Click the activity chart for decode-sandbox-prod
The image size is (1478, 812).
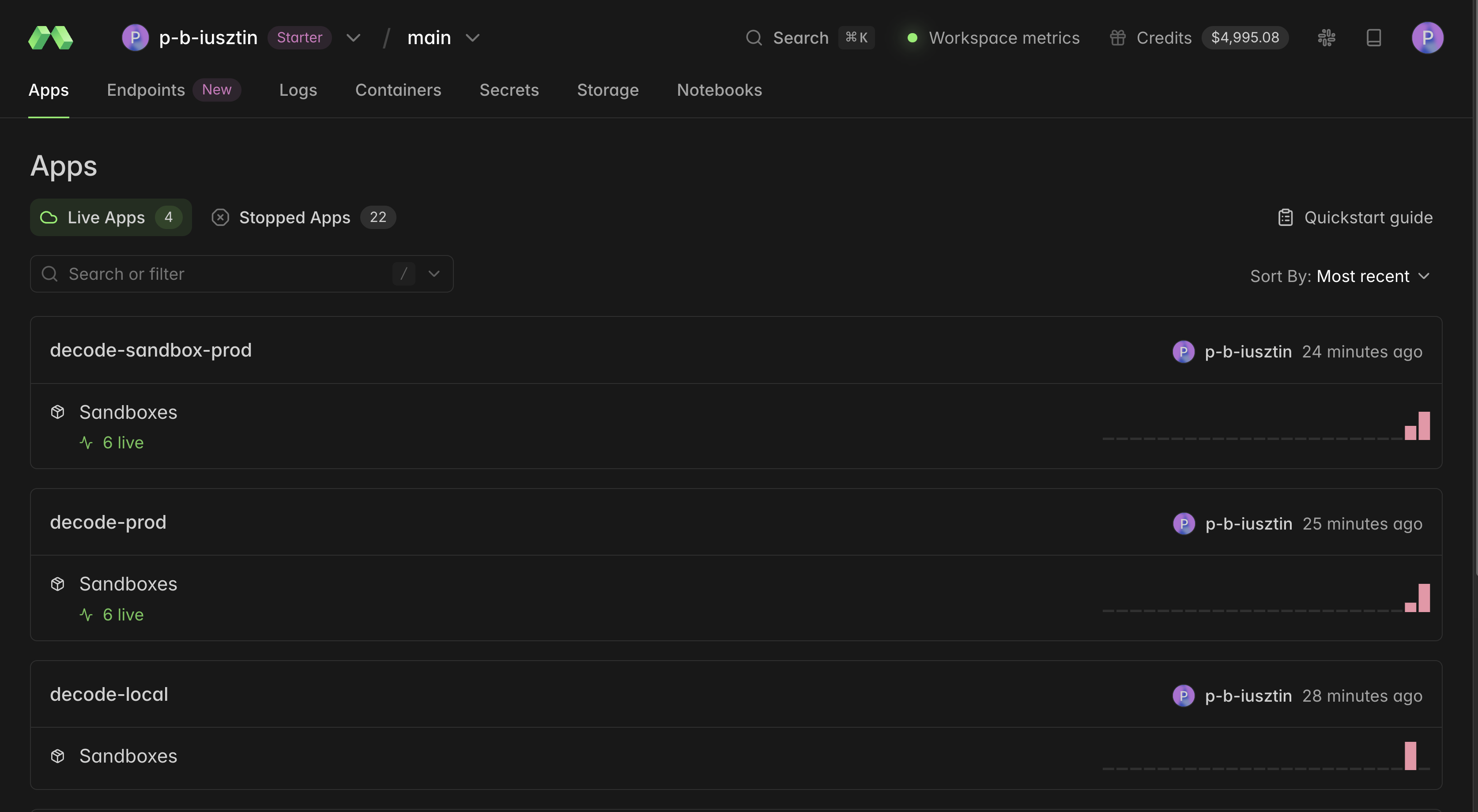click(x=1266, y=425)
